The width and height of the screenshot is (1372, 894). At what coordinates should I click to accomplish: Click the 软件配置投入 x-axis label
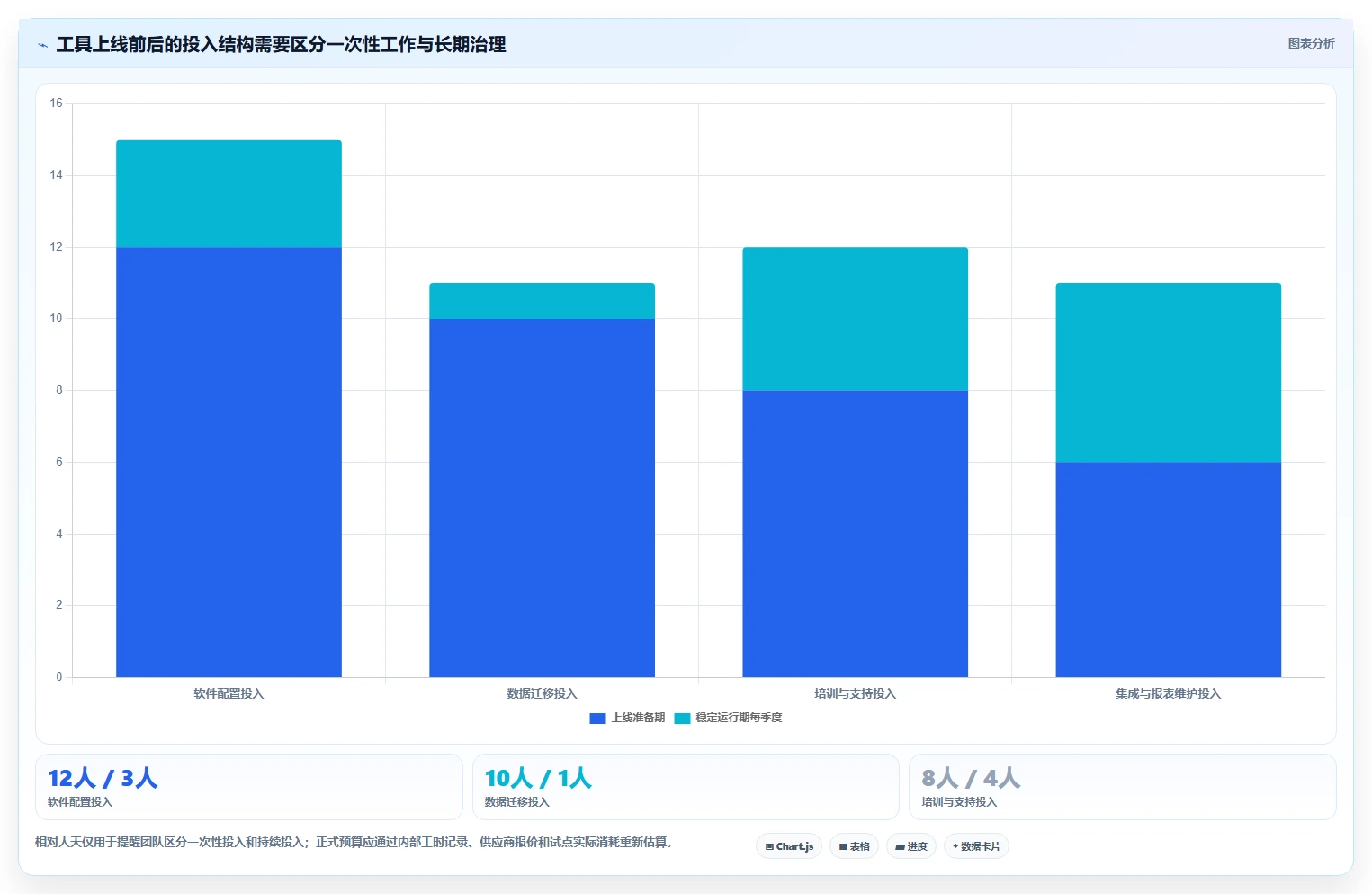pyautogui.click(x=229, y=693)
